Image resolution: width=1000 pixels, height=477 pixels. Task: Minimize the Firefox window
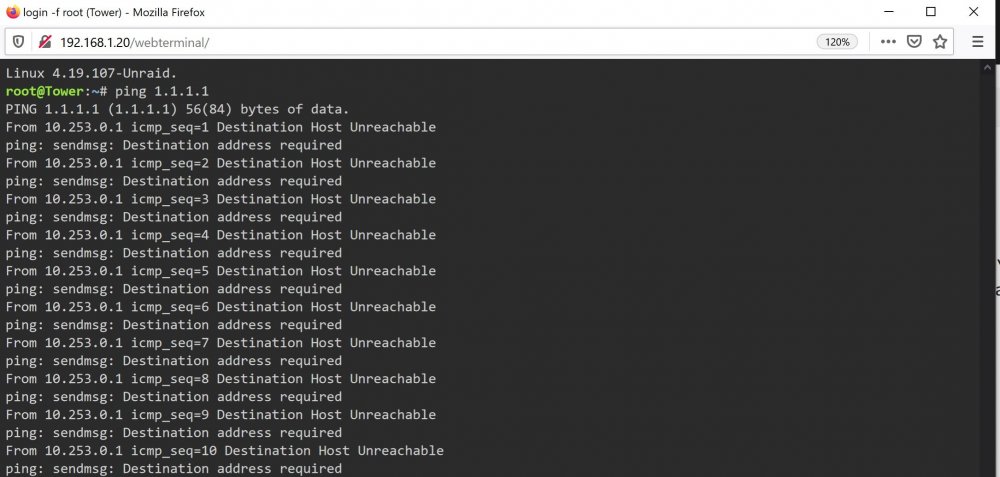888,11
